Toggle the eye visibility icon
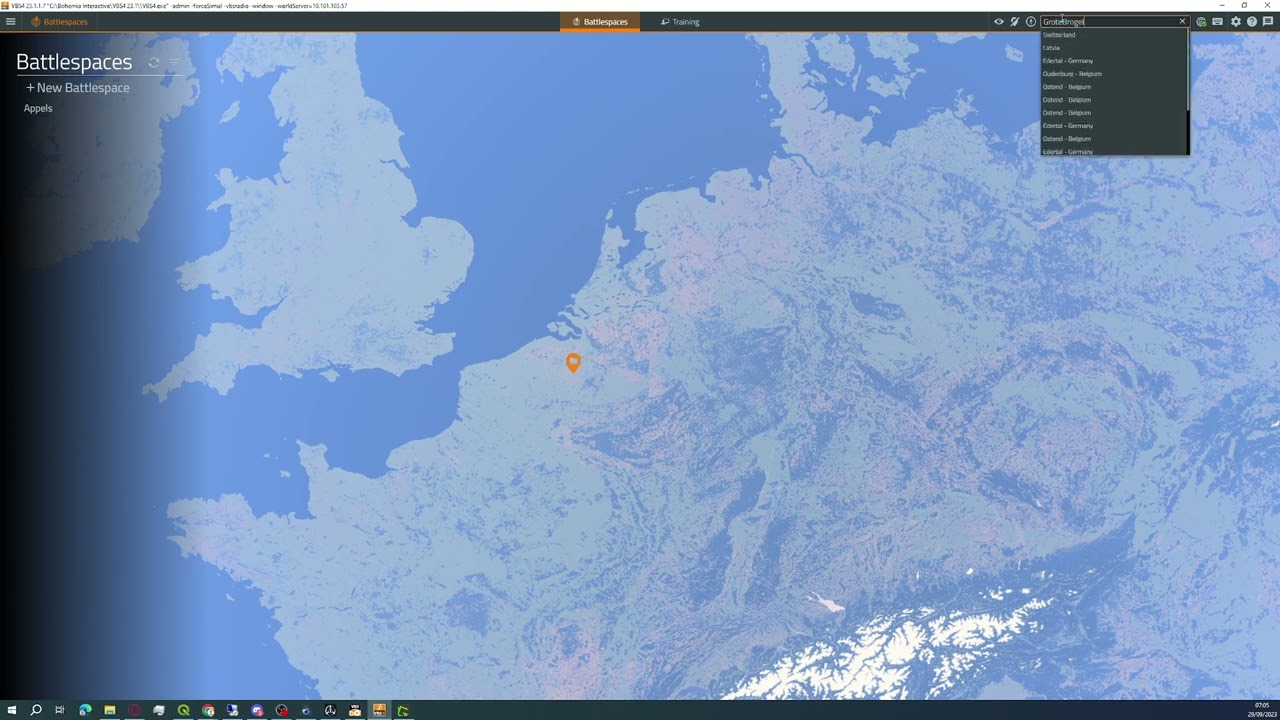 point(998,21)
